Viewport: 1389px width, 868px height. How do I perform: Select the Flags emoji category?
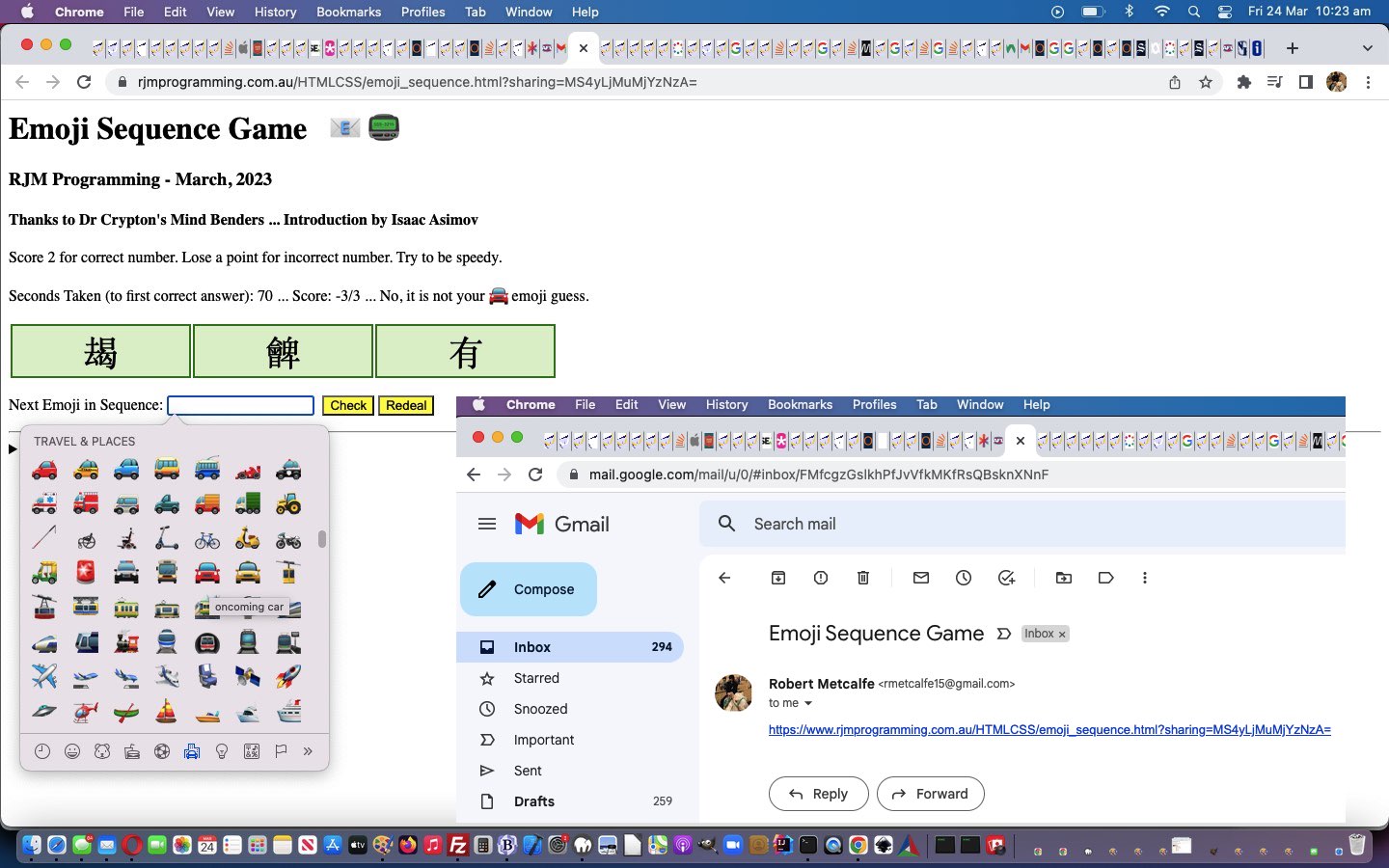pyautogui.click(x=281, y=751)
